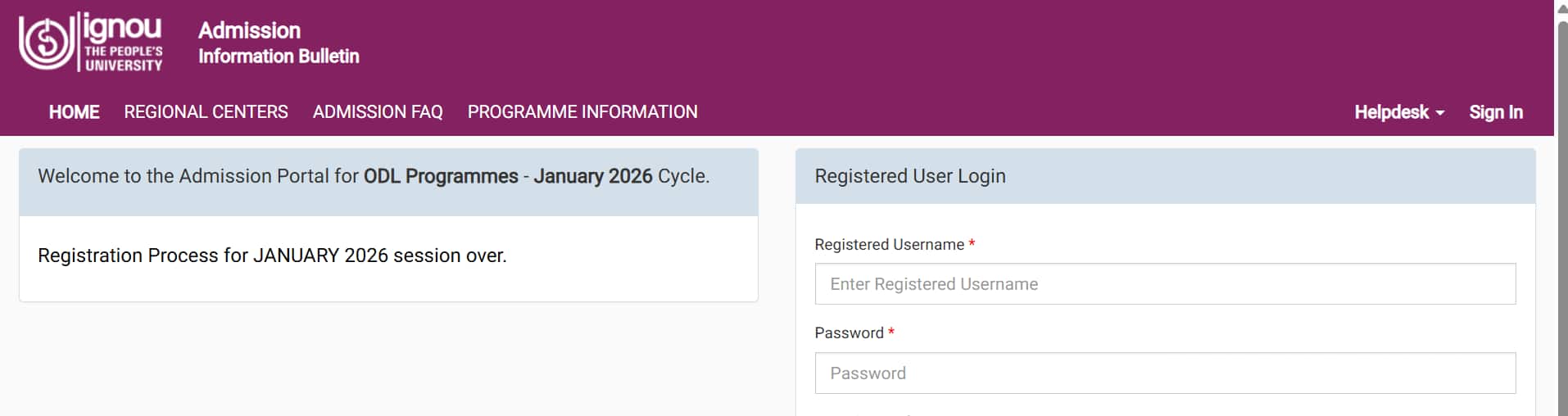The image size is (1568, 416).
Task: Click the vertical scrollbar thumb
Action: coord(1561,213)
